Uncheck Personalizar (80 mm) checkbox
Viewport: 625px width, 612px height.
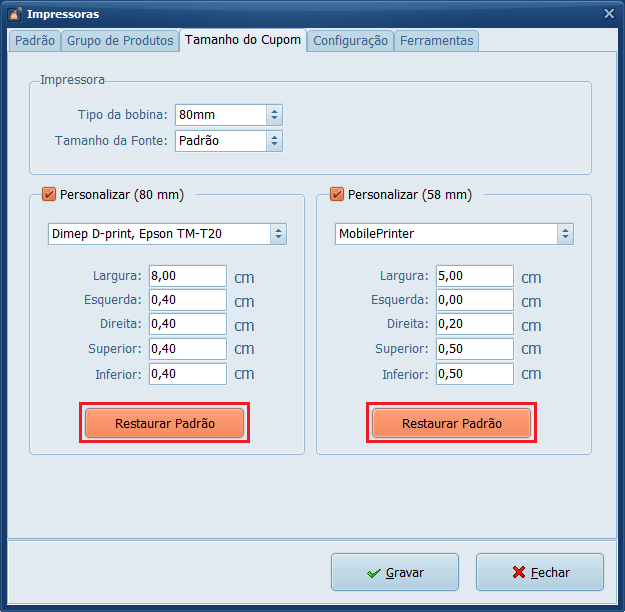coord(49,195)
